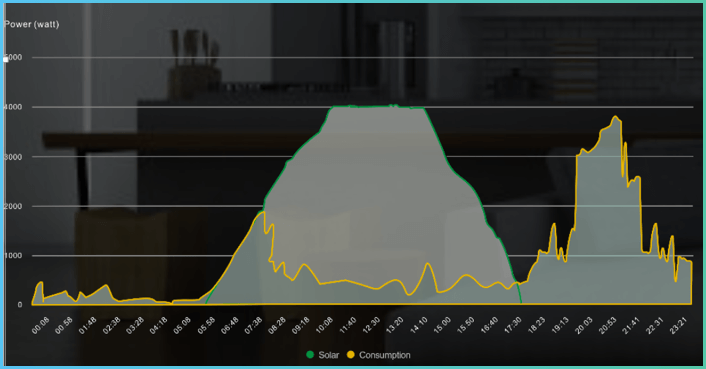This screenshot has width=706, height=369.
Task: Click the 2000 watt axis label
Action: click(13, 206)
